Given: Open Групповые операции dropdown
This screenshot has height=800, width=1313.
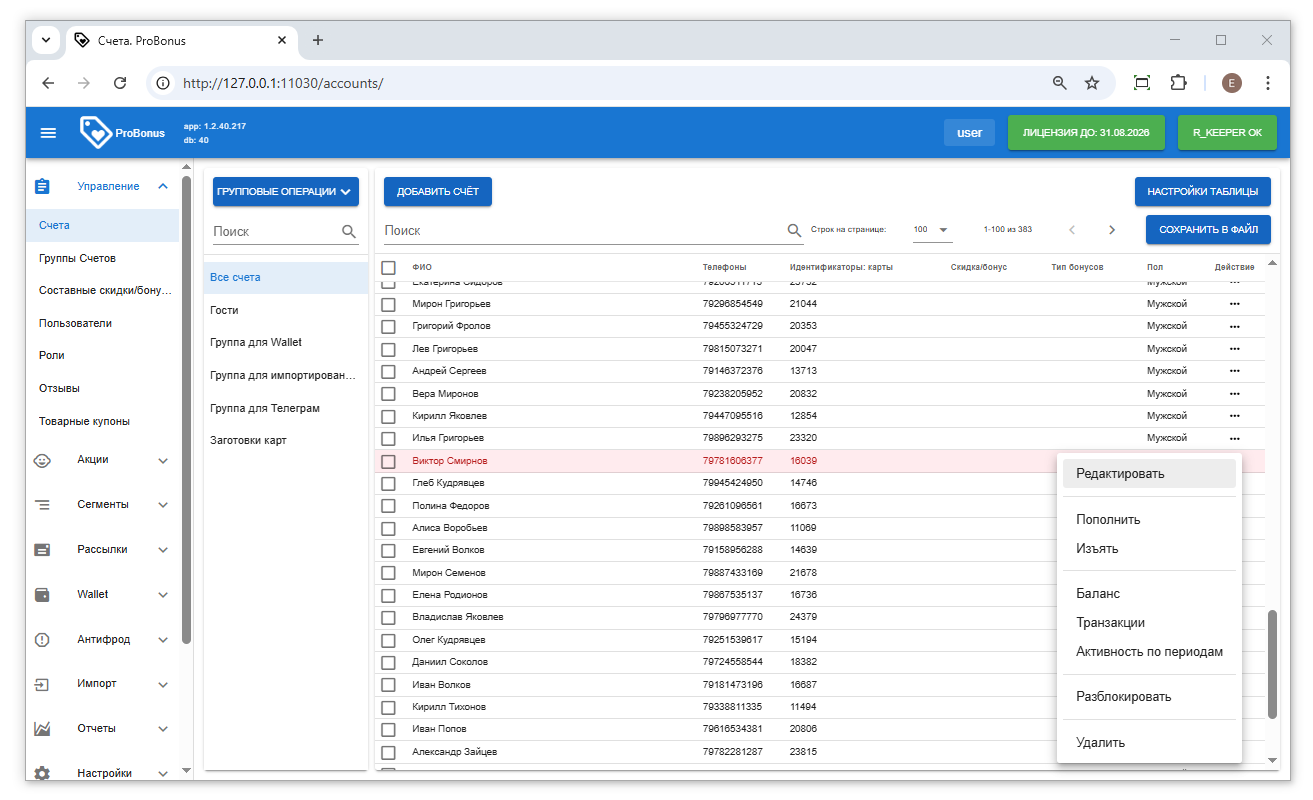Looking at the screenshot, I should pos(286,192).
